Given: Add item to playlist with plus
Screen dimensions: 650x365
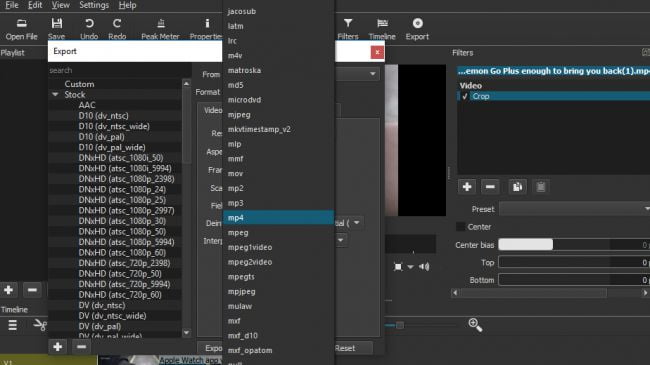Looking at the screenshot, I should point(9,290).
